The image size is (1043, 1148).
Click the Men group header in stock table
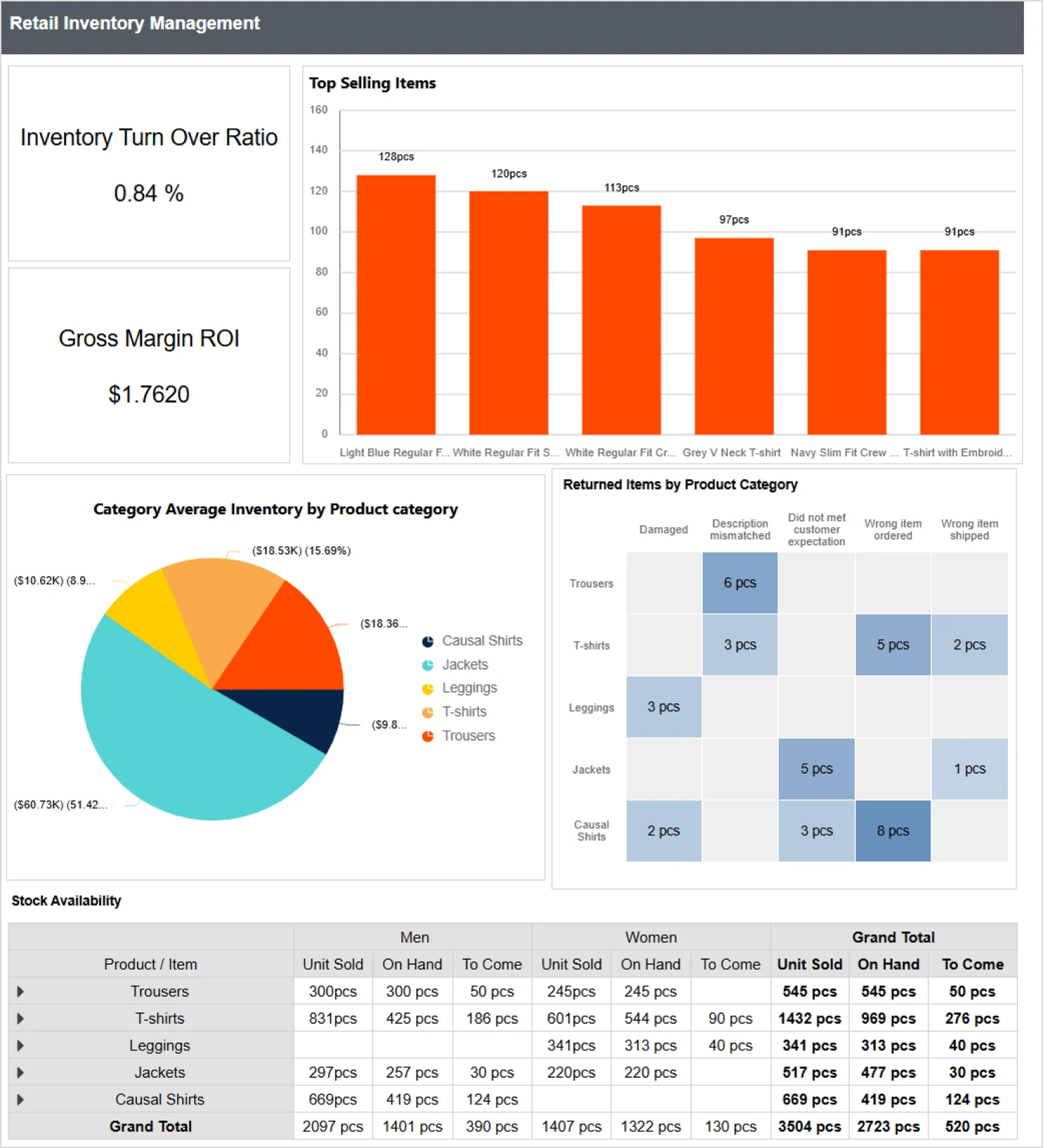pos(414,937)
